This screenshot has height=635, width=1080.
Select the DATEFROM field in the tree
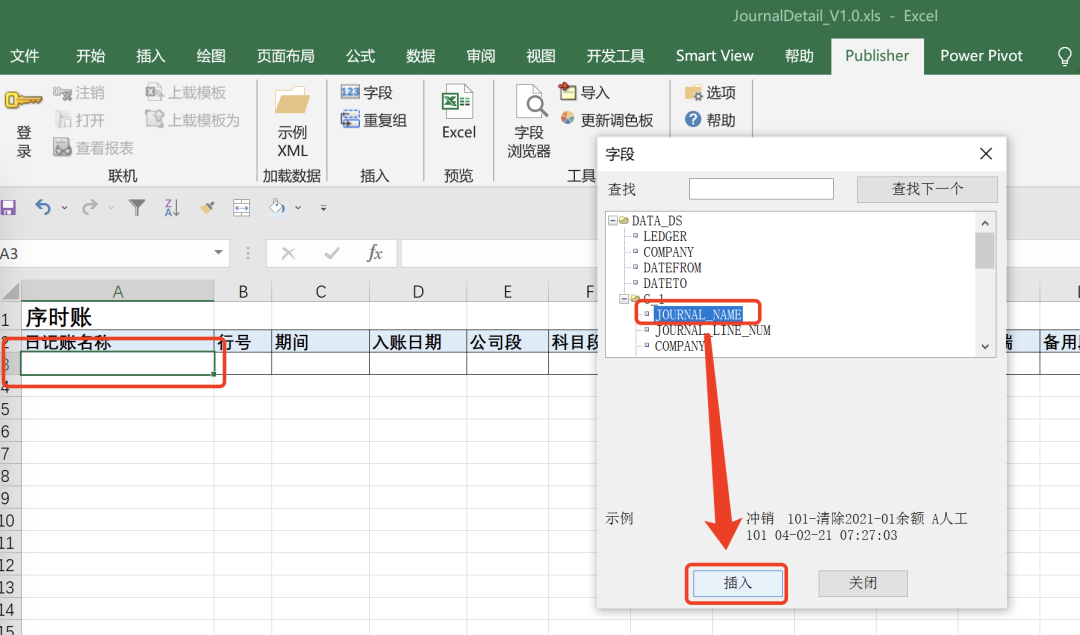pos(672,268)
